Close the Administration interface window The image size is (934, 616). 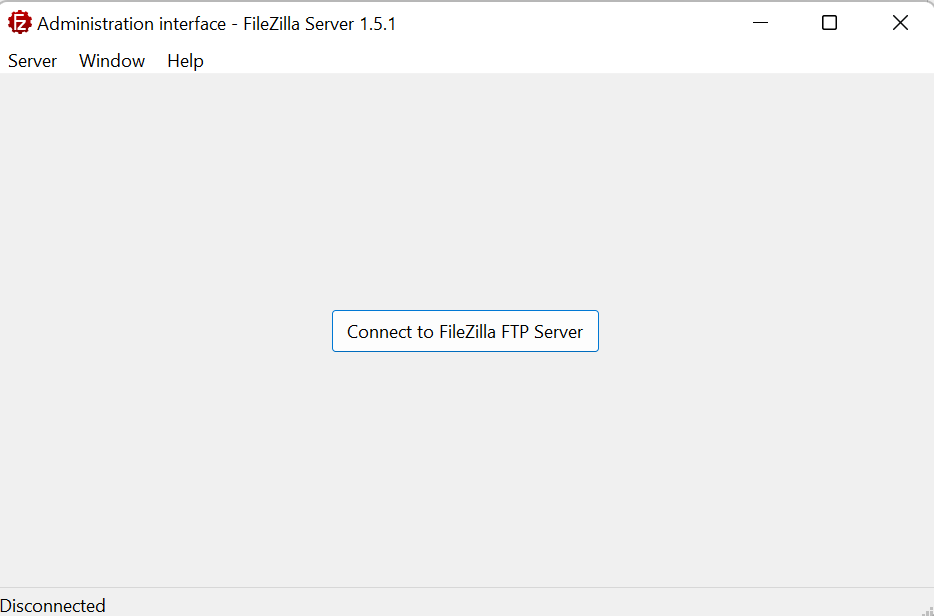900,23
